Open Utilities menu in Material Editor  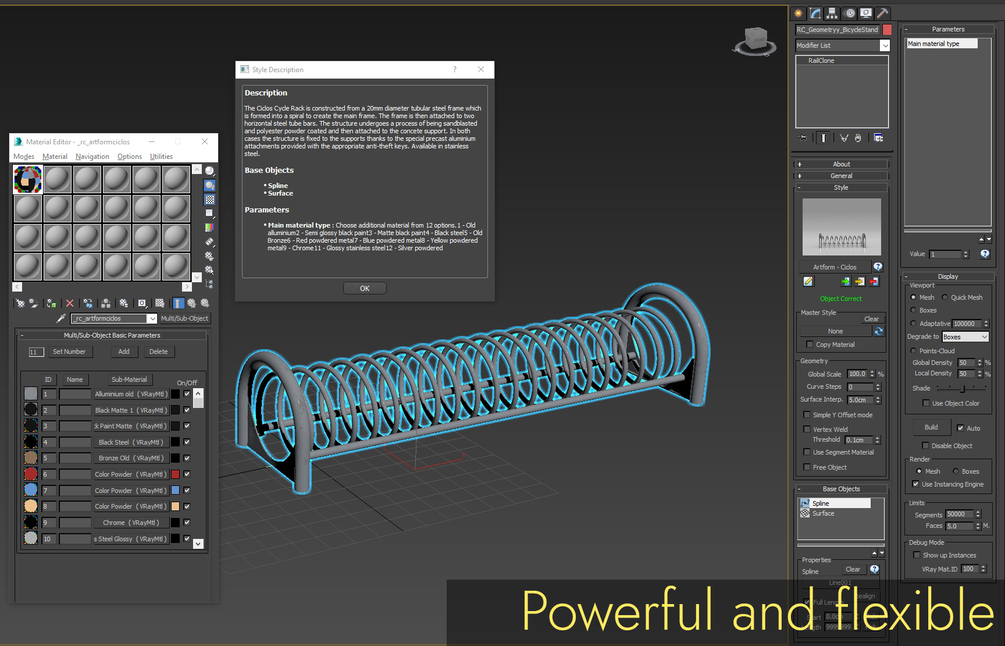pos(162,156)
